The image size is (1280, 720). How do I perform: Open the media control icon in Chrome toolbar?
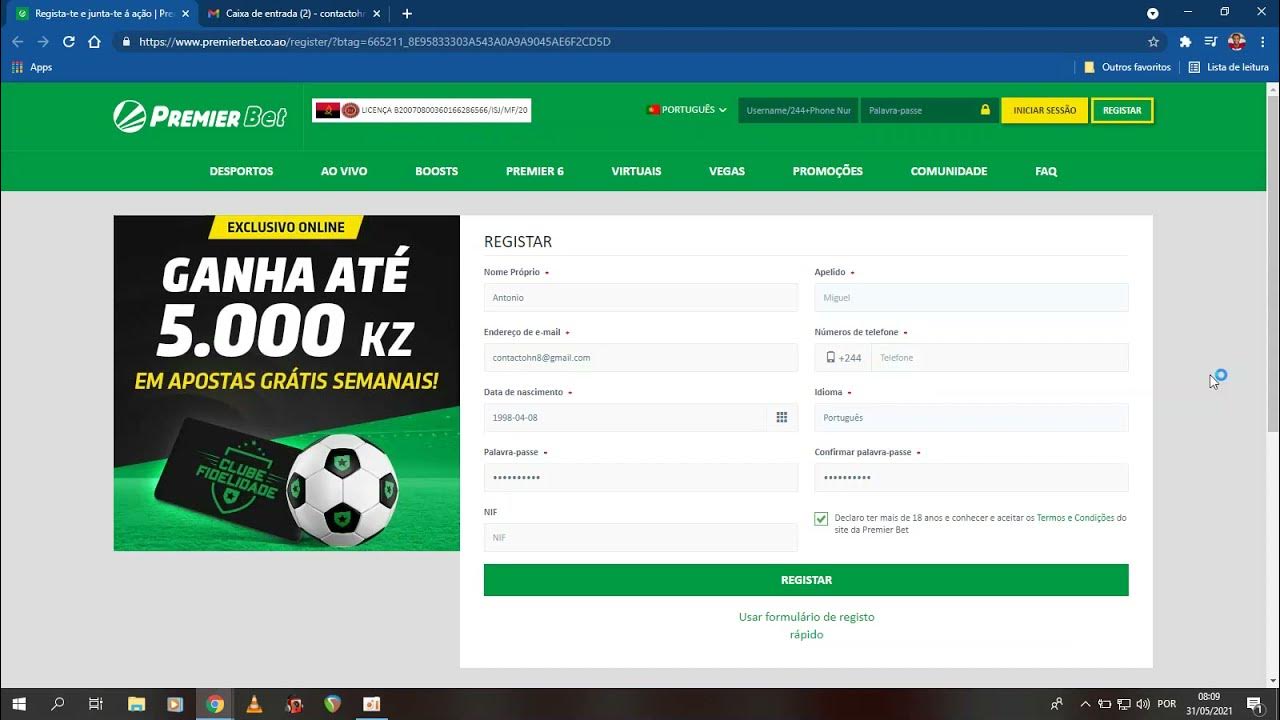(1211, 42)
